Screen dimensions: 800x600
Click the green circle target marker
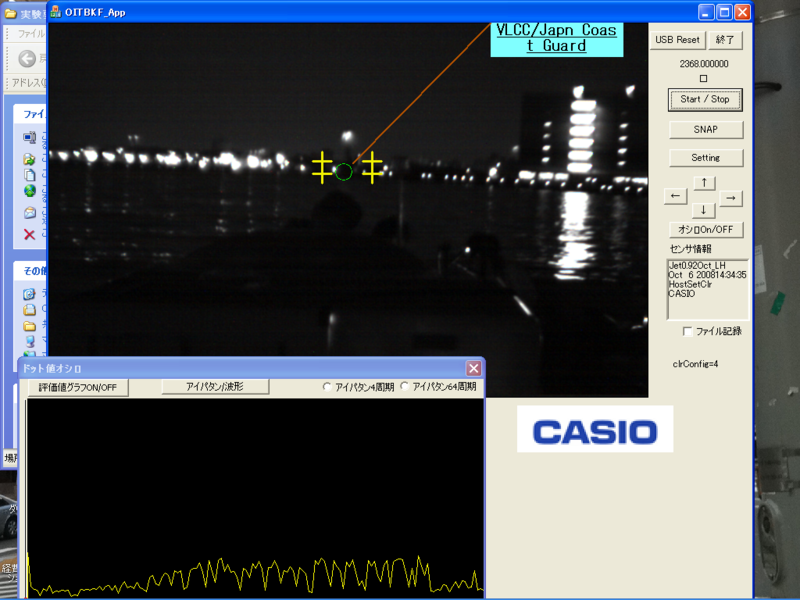(343, 172)
